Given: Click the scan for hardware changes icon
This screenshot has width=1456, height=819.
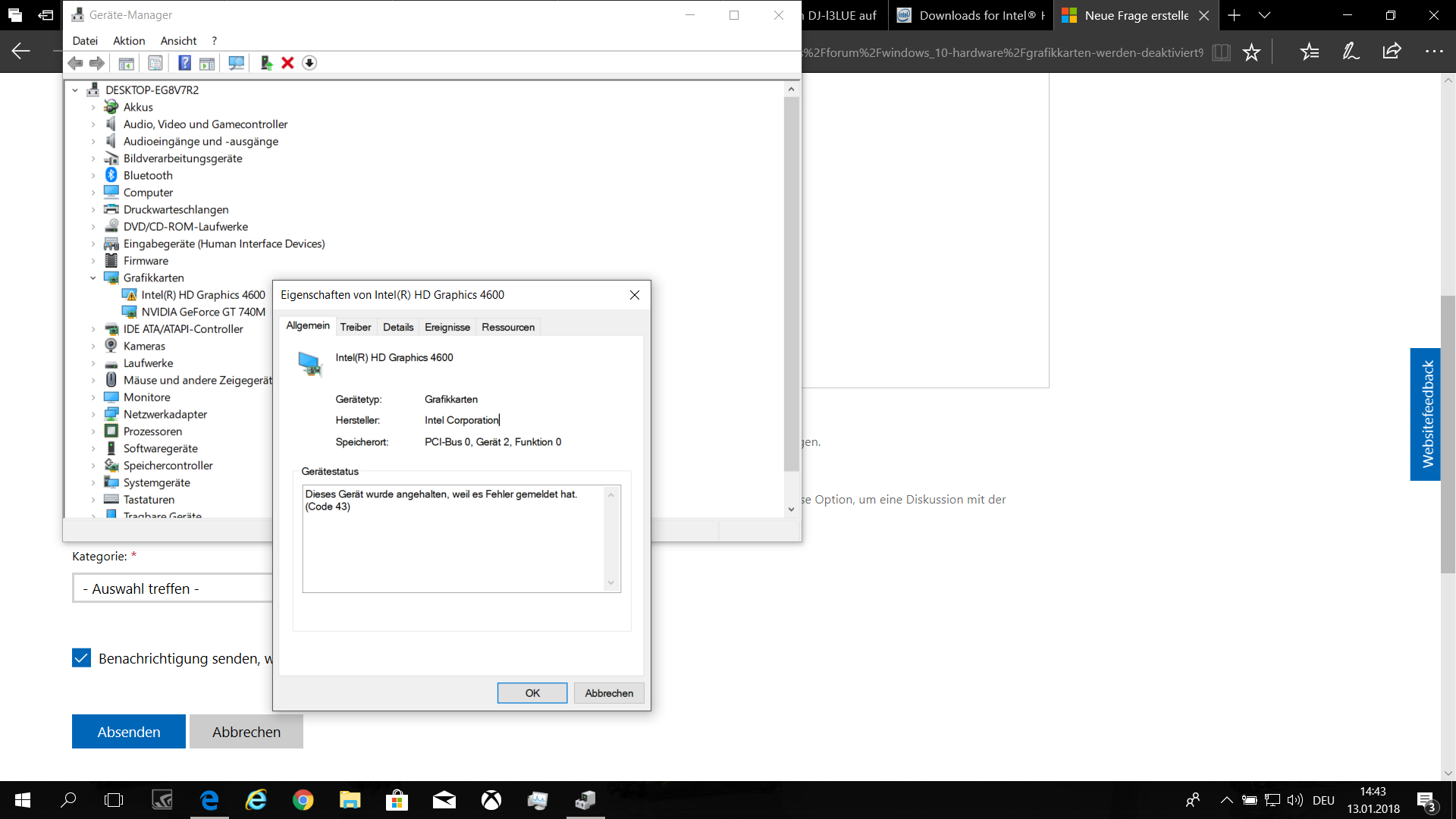Looking at the screenshot, I should tap(237, 63).
